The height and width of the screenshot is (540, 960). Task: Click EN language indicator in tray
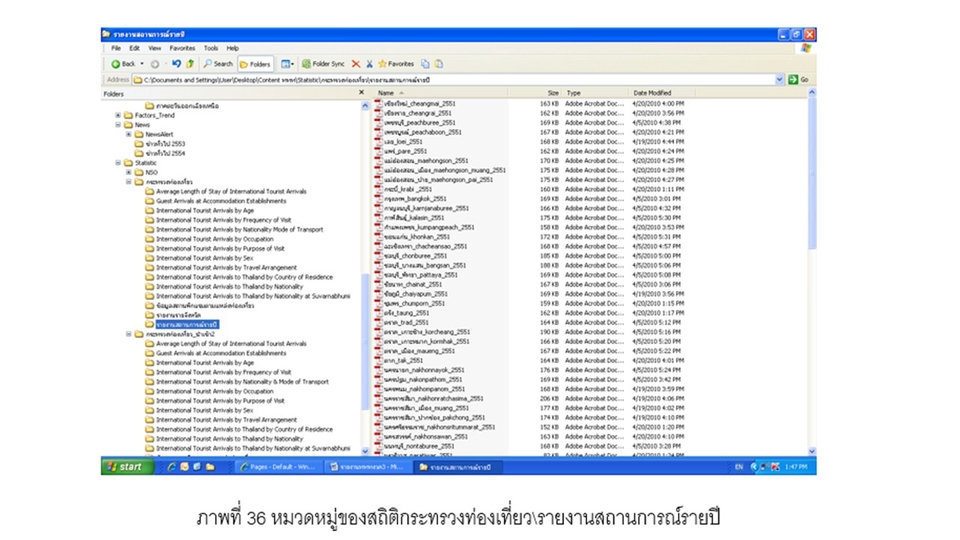pos(738,467)
